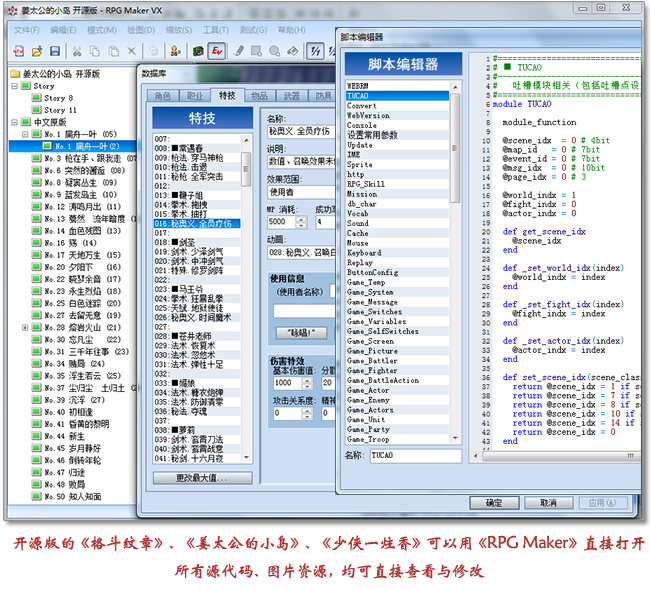Open the 模式(M) menu

(102, 30)
